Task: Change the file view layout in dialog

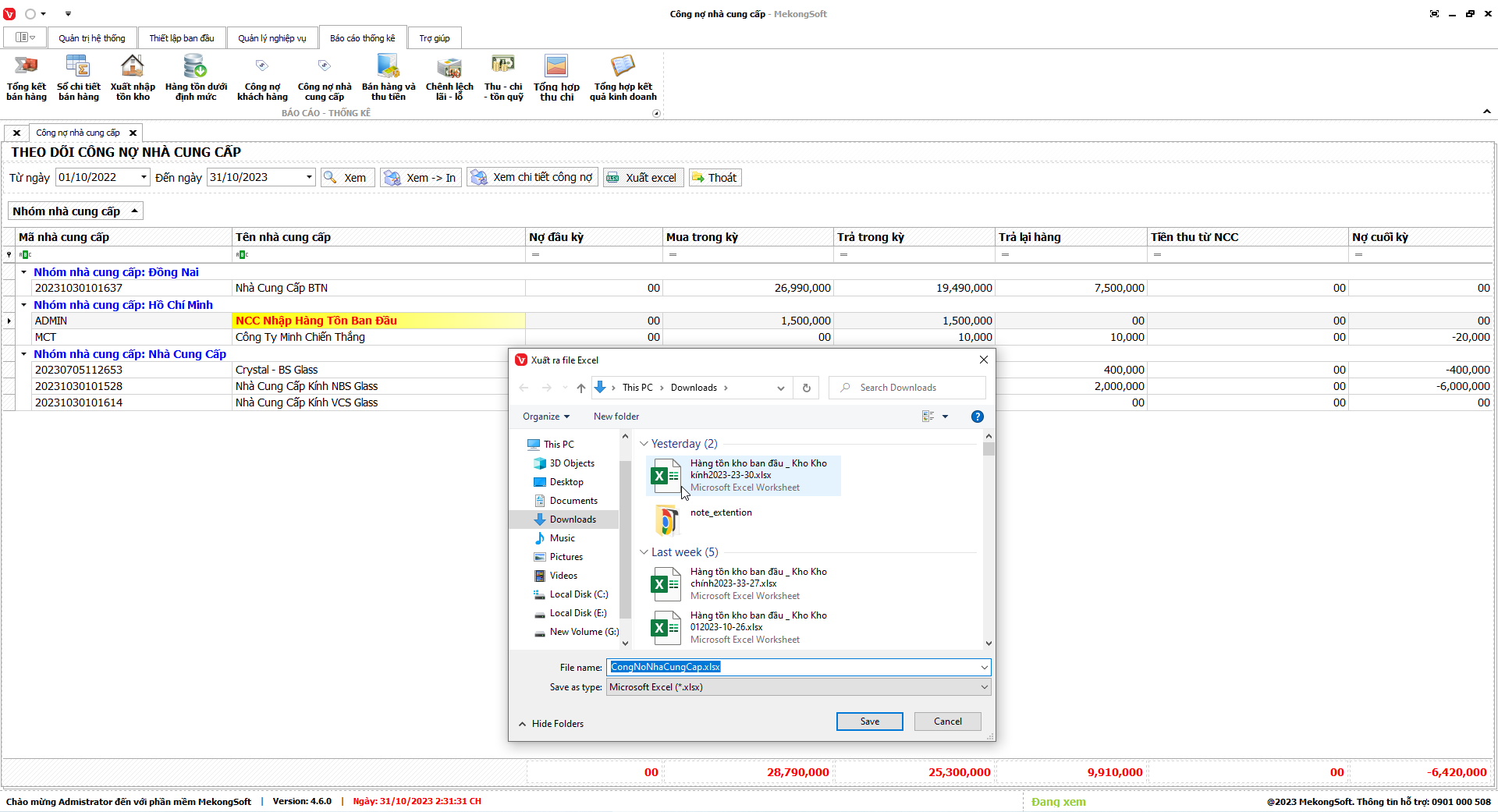Action: pos(928,417)
